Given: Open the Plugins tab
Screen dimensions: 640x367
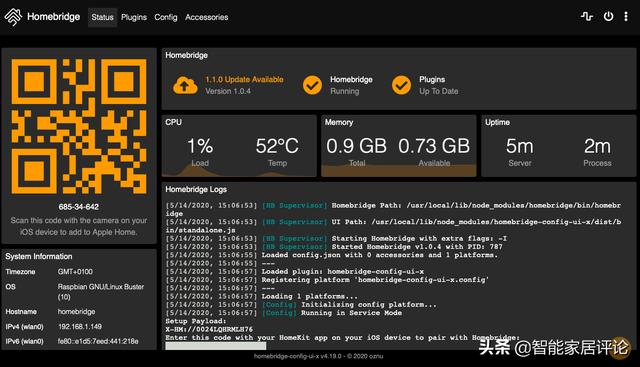Looking at the screenshot, I should 134,17.
